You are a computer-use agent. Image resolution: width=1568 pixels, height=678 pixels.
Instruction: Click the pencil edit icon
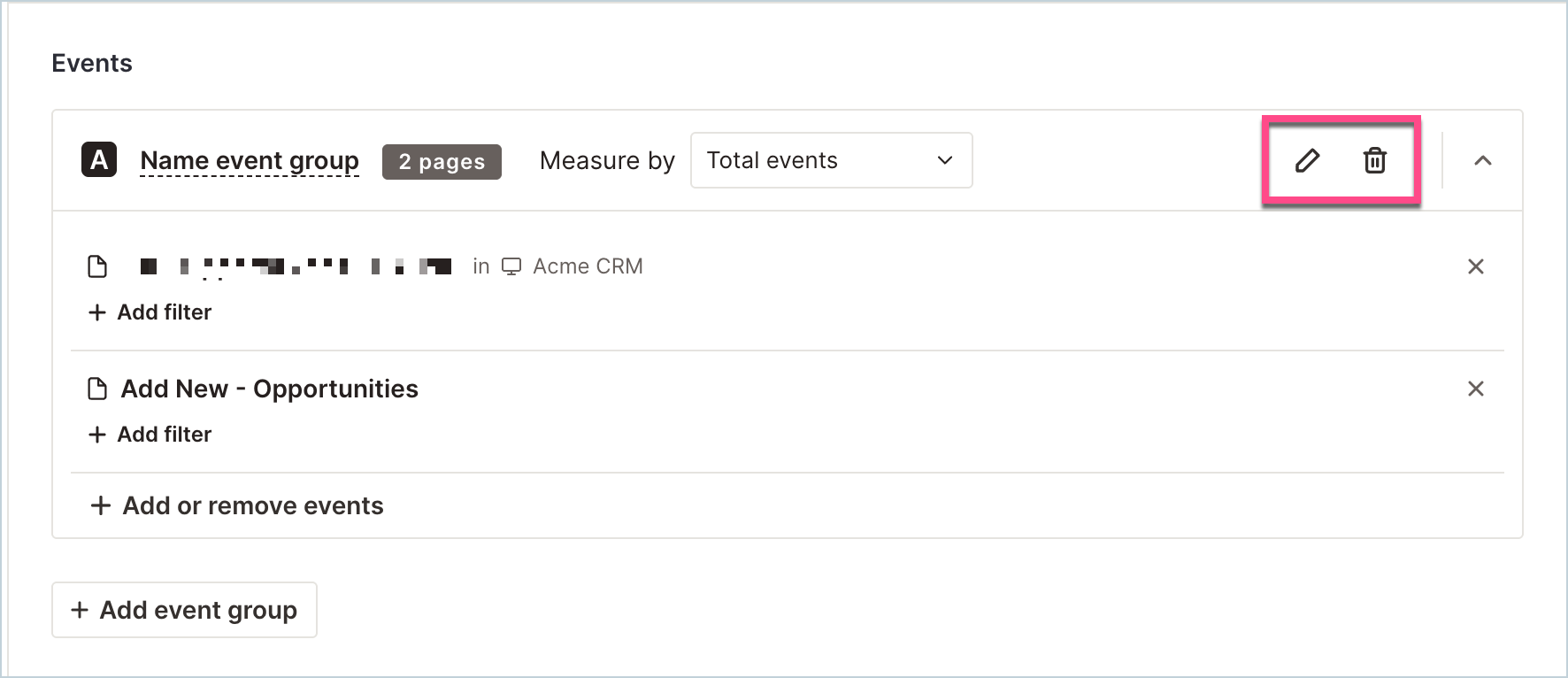[1307, 160]
